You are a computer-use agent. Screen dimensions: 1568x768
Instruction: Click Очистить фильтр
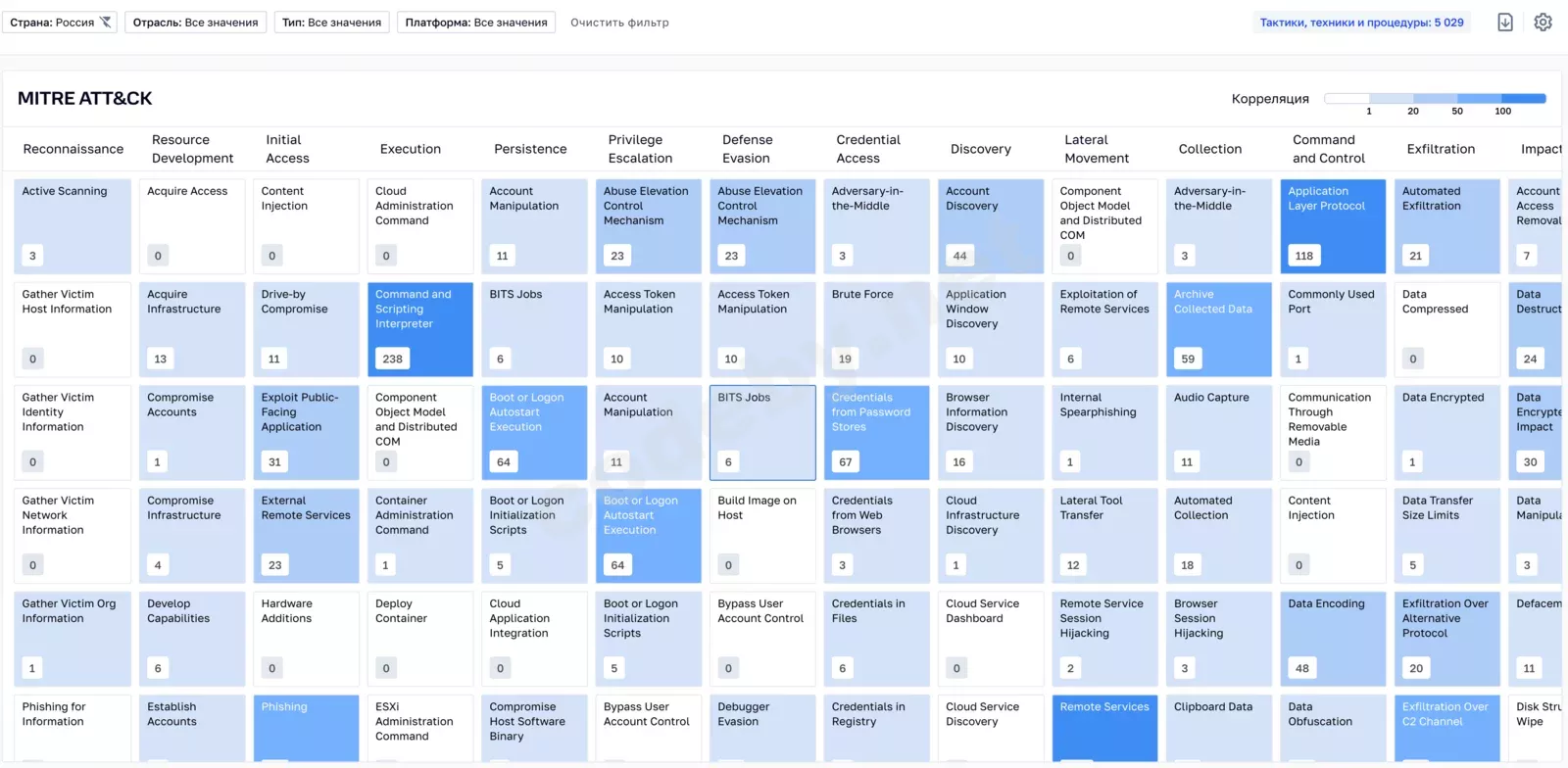coord(619,22)
